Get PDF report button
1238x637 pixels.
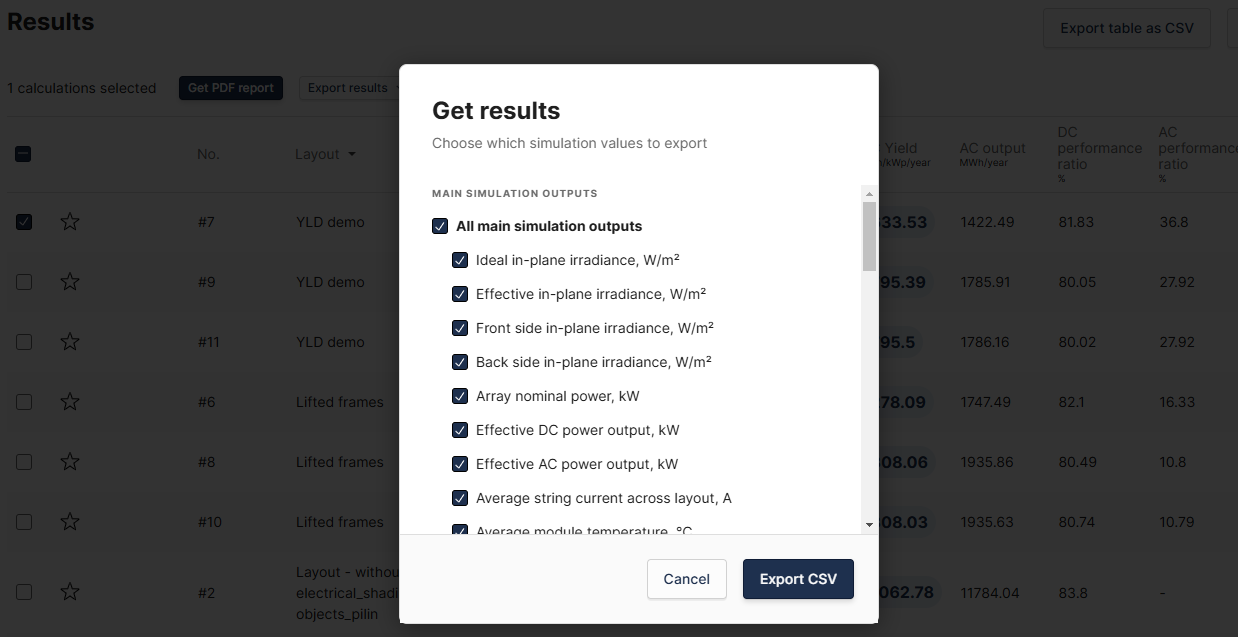(231, 88)
